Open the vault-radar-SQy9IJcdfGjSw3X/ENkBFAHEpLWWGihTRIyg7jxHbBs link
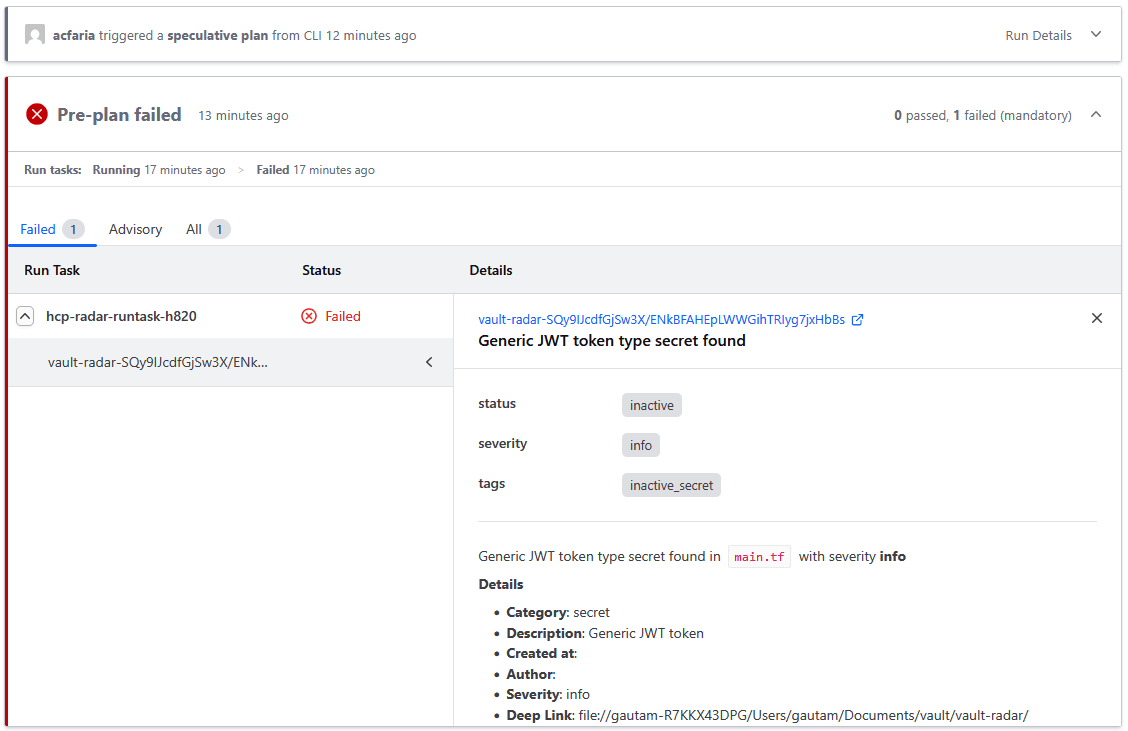 [x=663, y=319]
